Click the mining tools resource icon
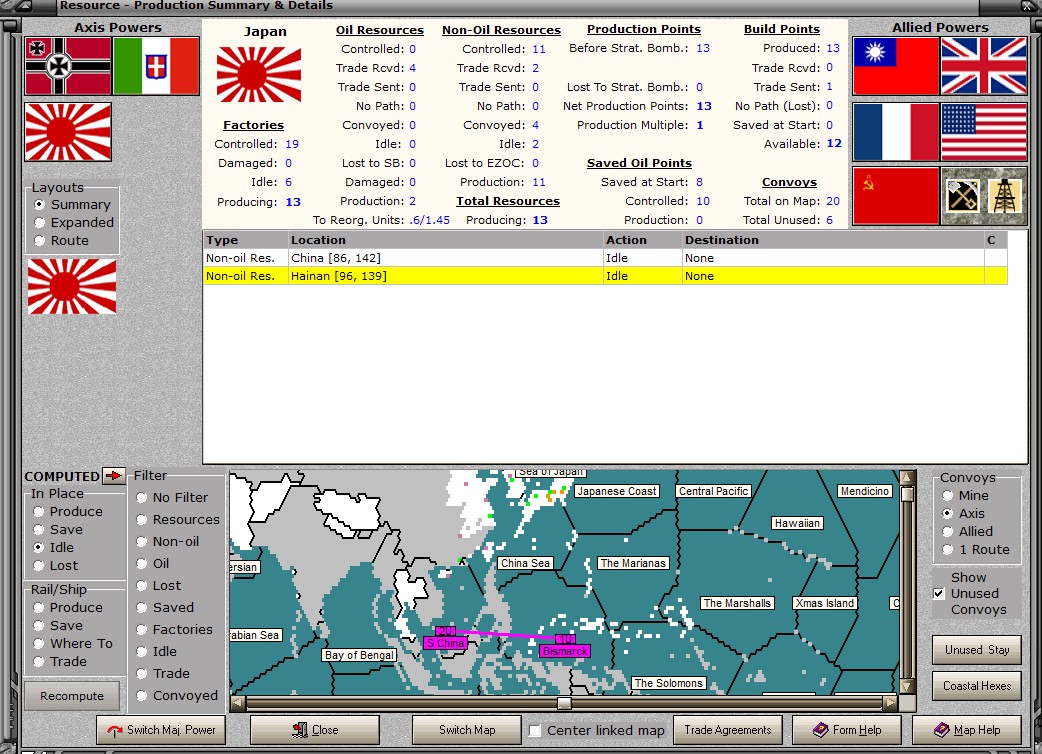1042x754 pixels. point(962,196)
